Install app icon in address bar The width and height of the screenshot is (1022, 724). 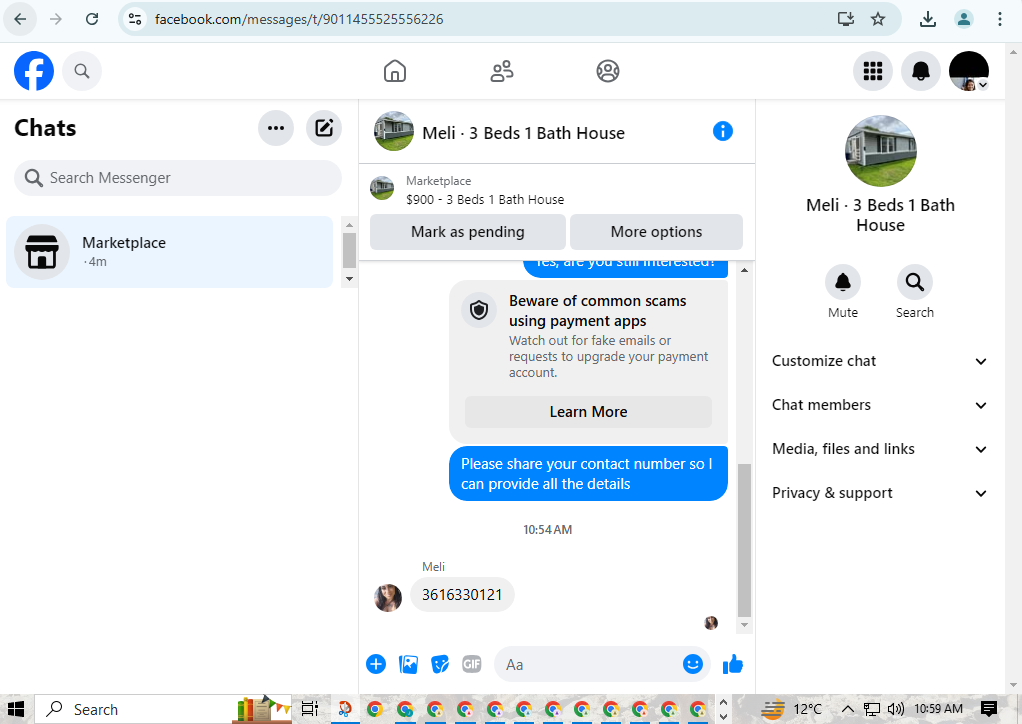(x=845, y=19)
